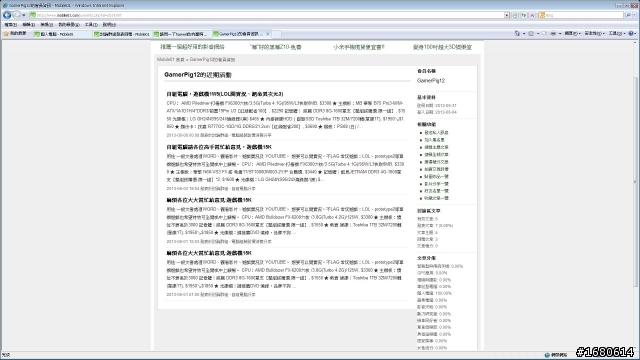Click the search provider icon in search box
Screen dimensions: 640x360
click(x=542, y=15)
